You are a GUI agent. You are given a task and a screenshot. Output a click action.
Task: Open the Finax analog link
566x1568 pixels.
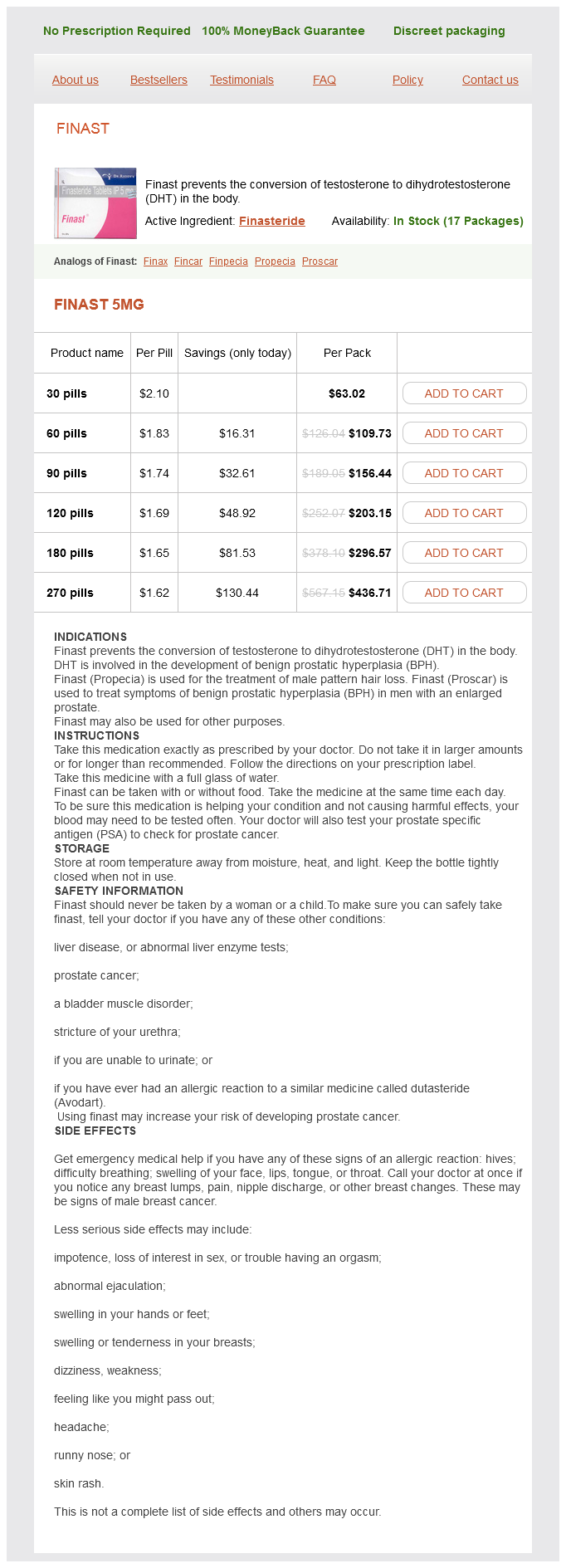coord(155,261)
